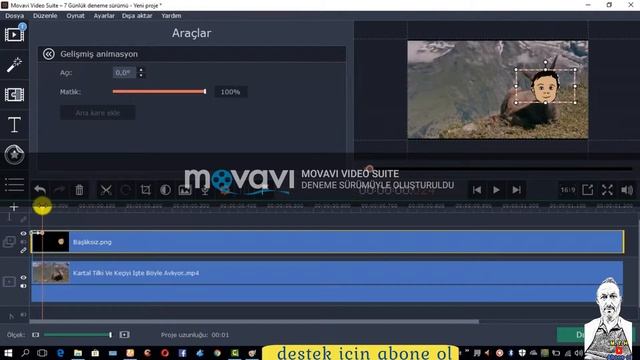This screenshot has width=640, height=360.
Task: Open the titles T tab
Action: click(x=14, y=124)
